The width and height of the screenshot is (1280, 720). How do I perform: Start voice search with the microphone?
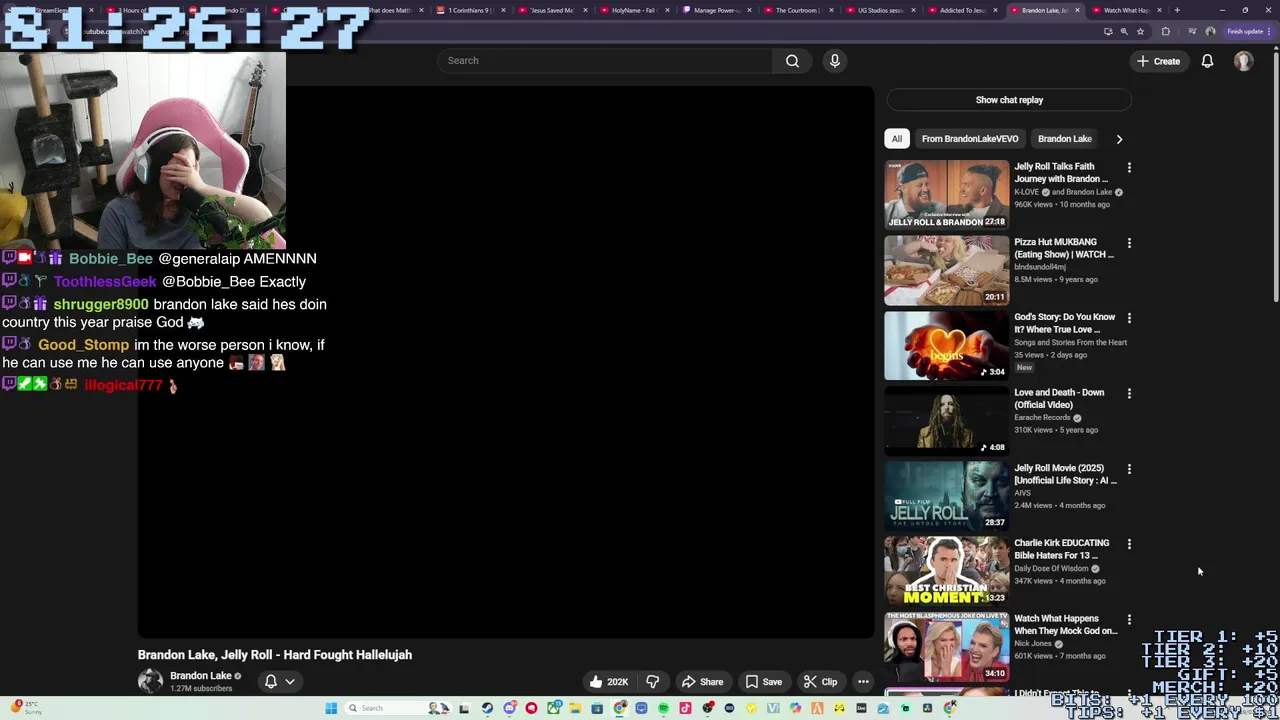point(835,61)
